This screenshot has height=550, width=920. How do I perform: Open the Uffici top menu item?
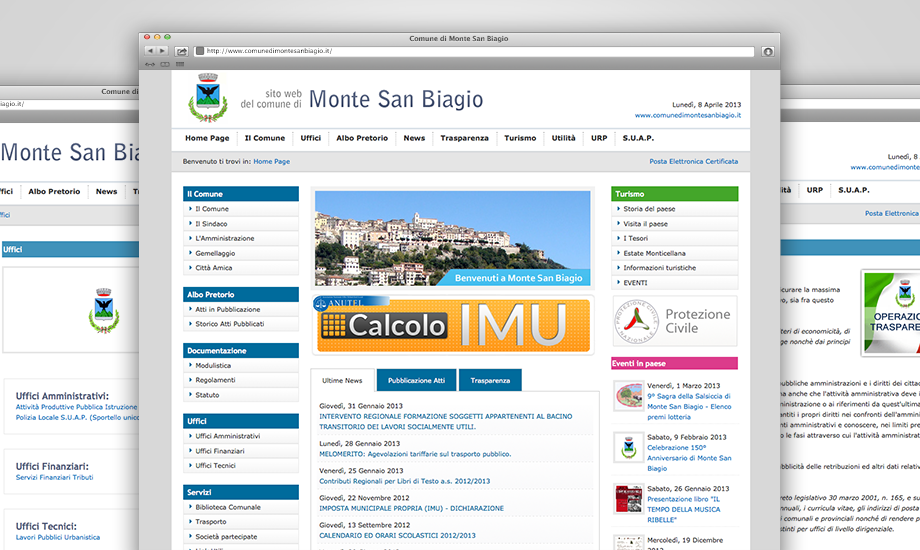(311, 138)
